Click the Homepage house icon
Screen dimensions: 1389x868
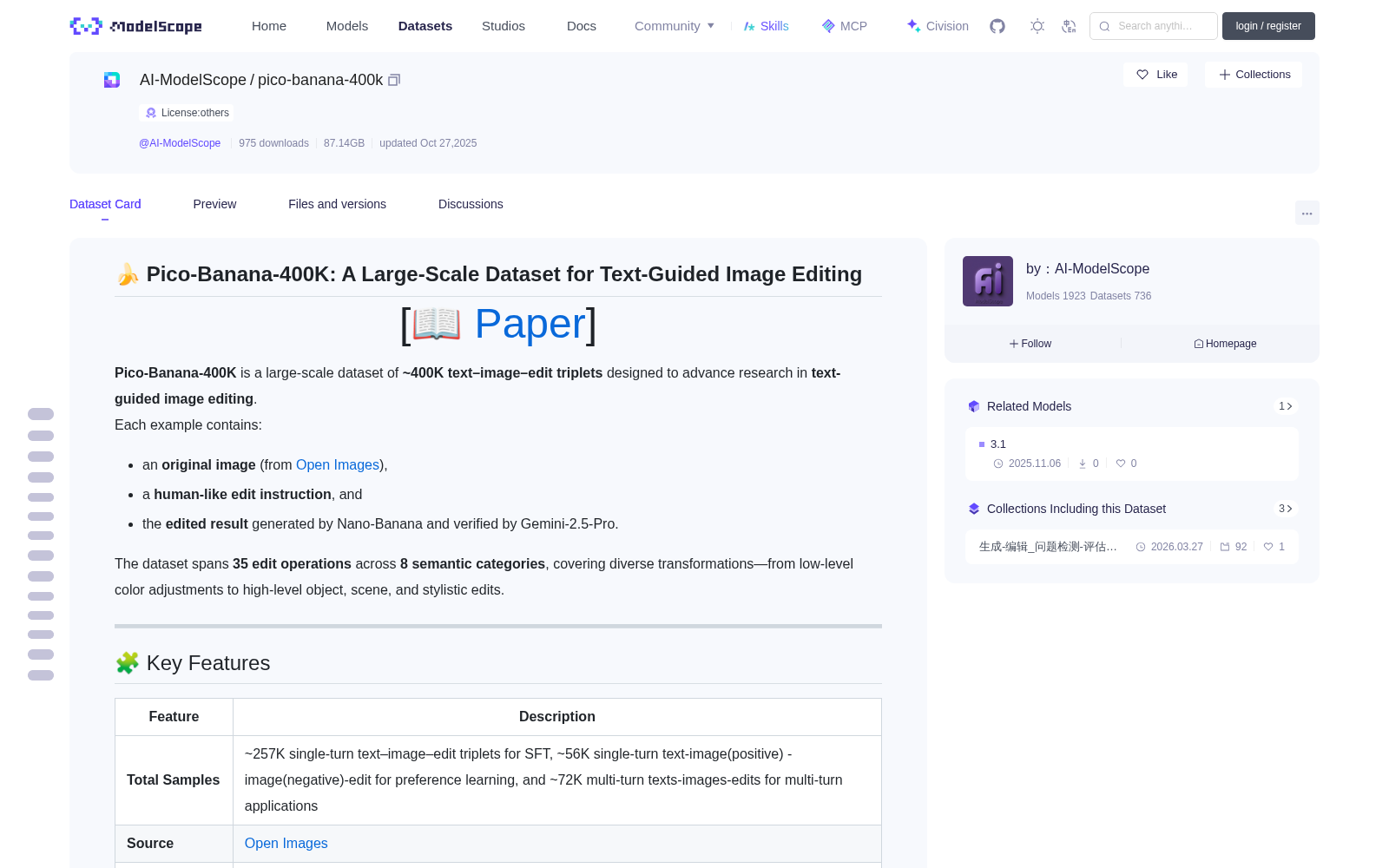tap(1199, 344)
